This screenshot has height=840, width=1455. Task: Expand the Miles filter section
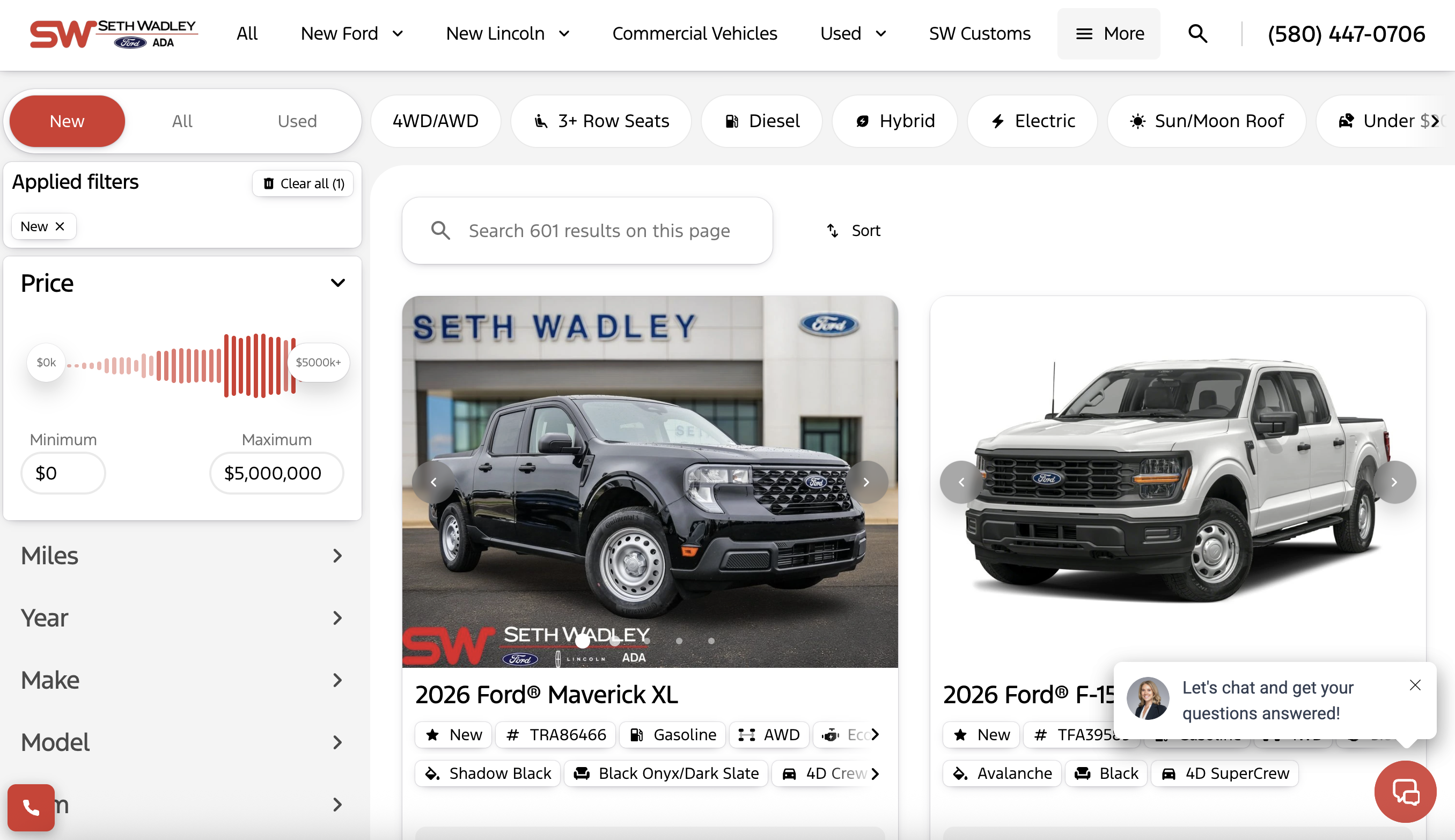pos(182,556)
